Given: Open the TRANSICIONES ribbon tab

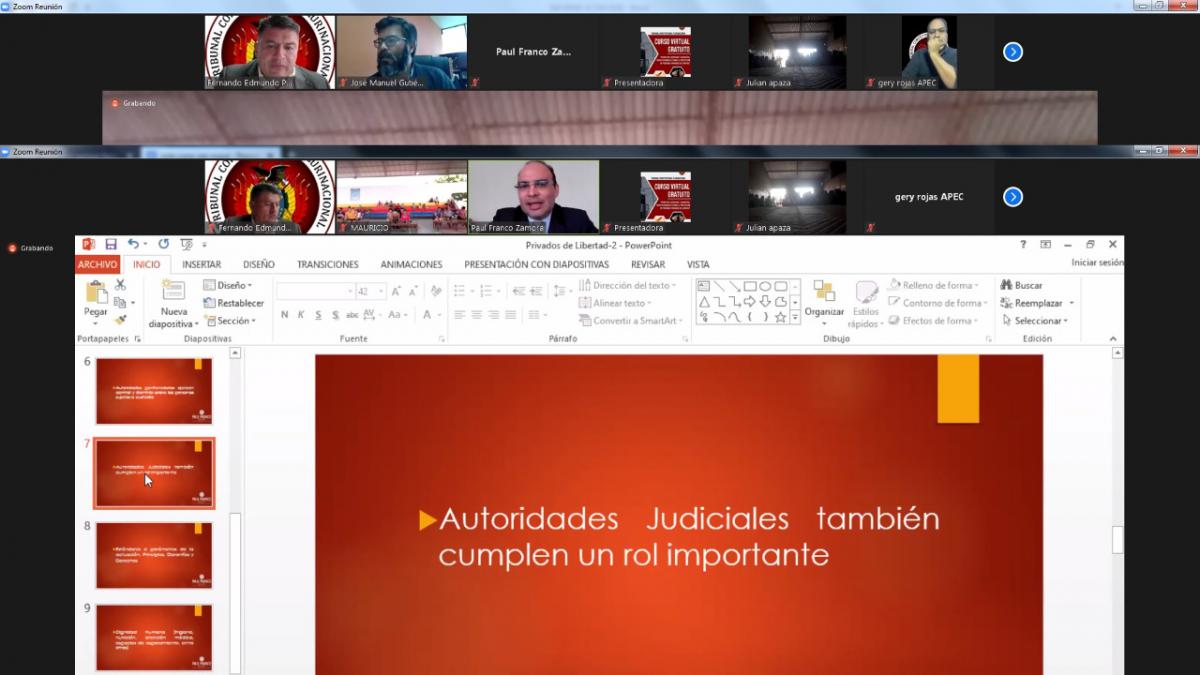Looking at the screenshot, I should coord(327,265).
